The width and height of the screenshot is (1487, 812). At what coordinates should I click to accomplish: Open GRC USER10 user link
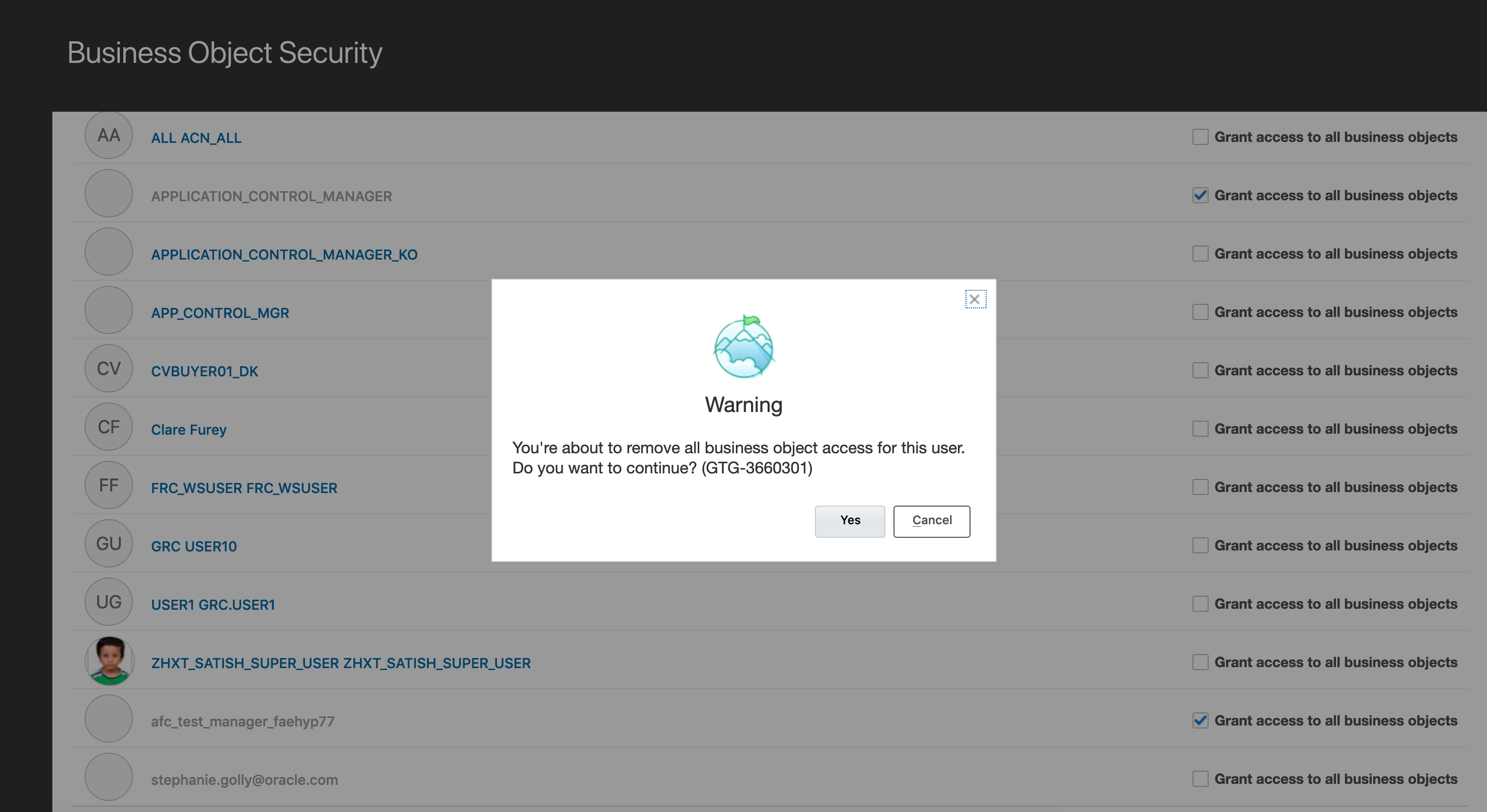(x=194, y=546)
